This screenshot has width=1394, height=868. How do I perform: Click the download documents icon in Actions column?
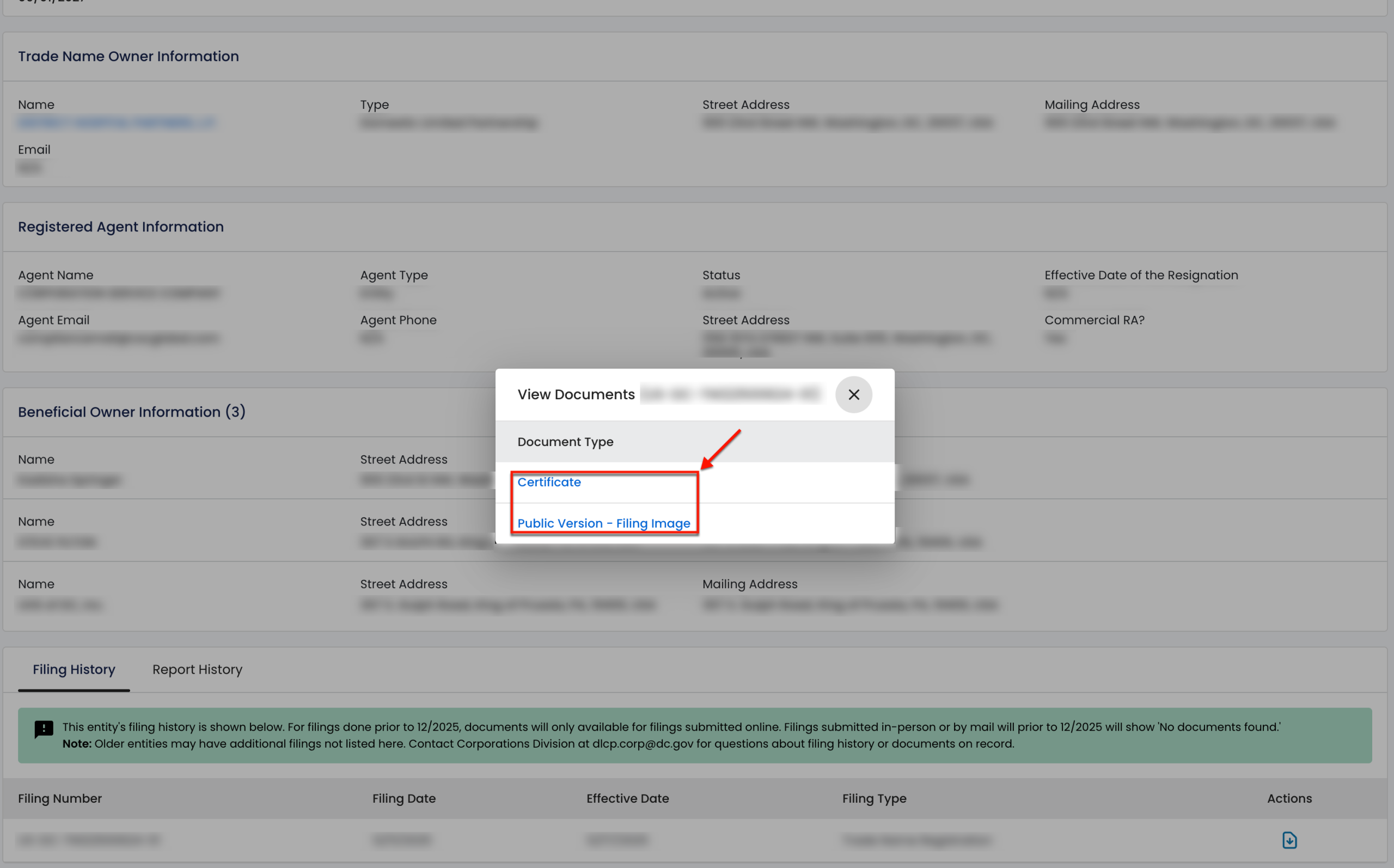(1289, 840)
